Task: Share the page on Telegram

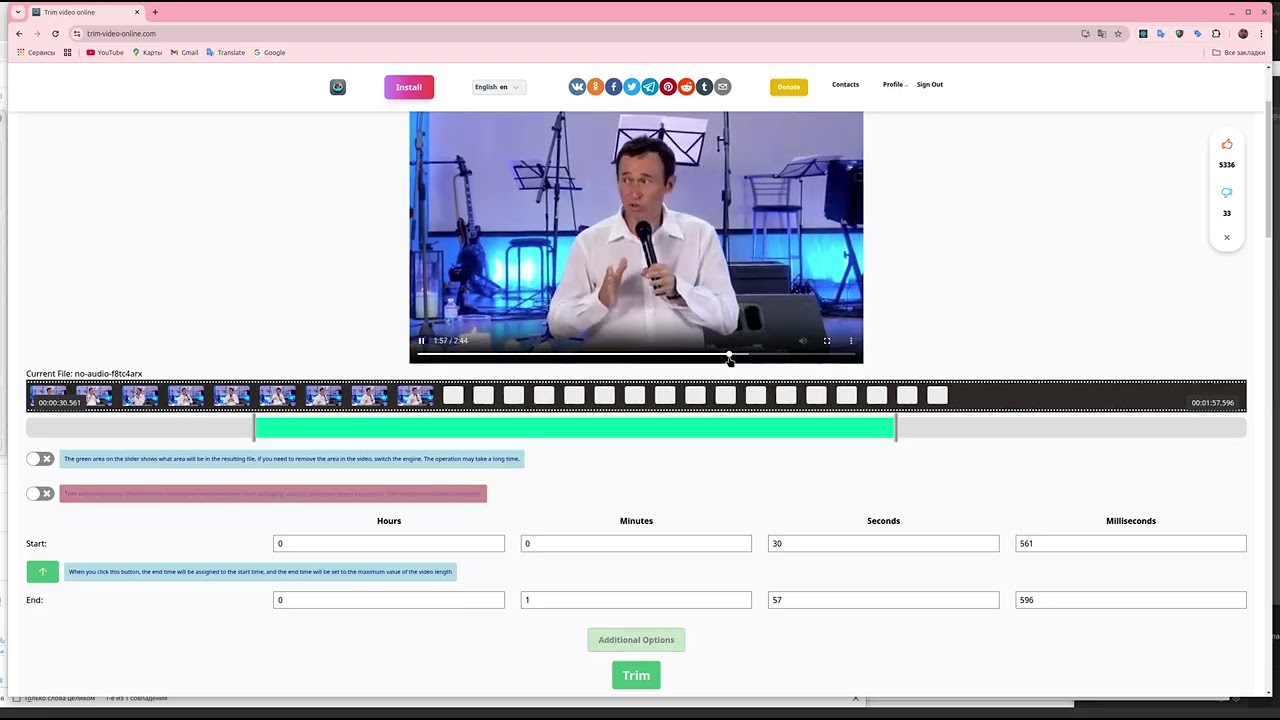Action: (650, 87)
